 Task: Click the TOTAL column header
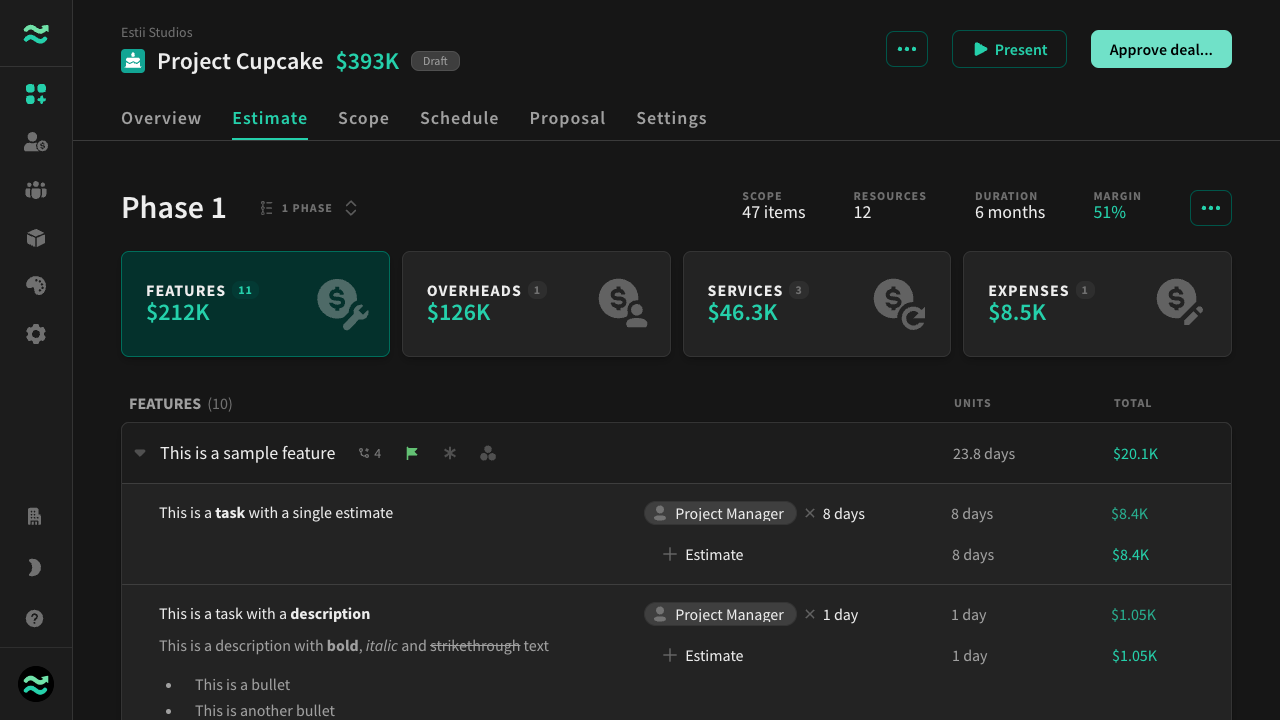1133,403
